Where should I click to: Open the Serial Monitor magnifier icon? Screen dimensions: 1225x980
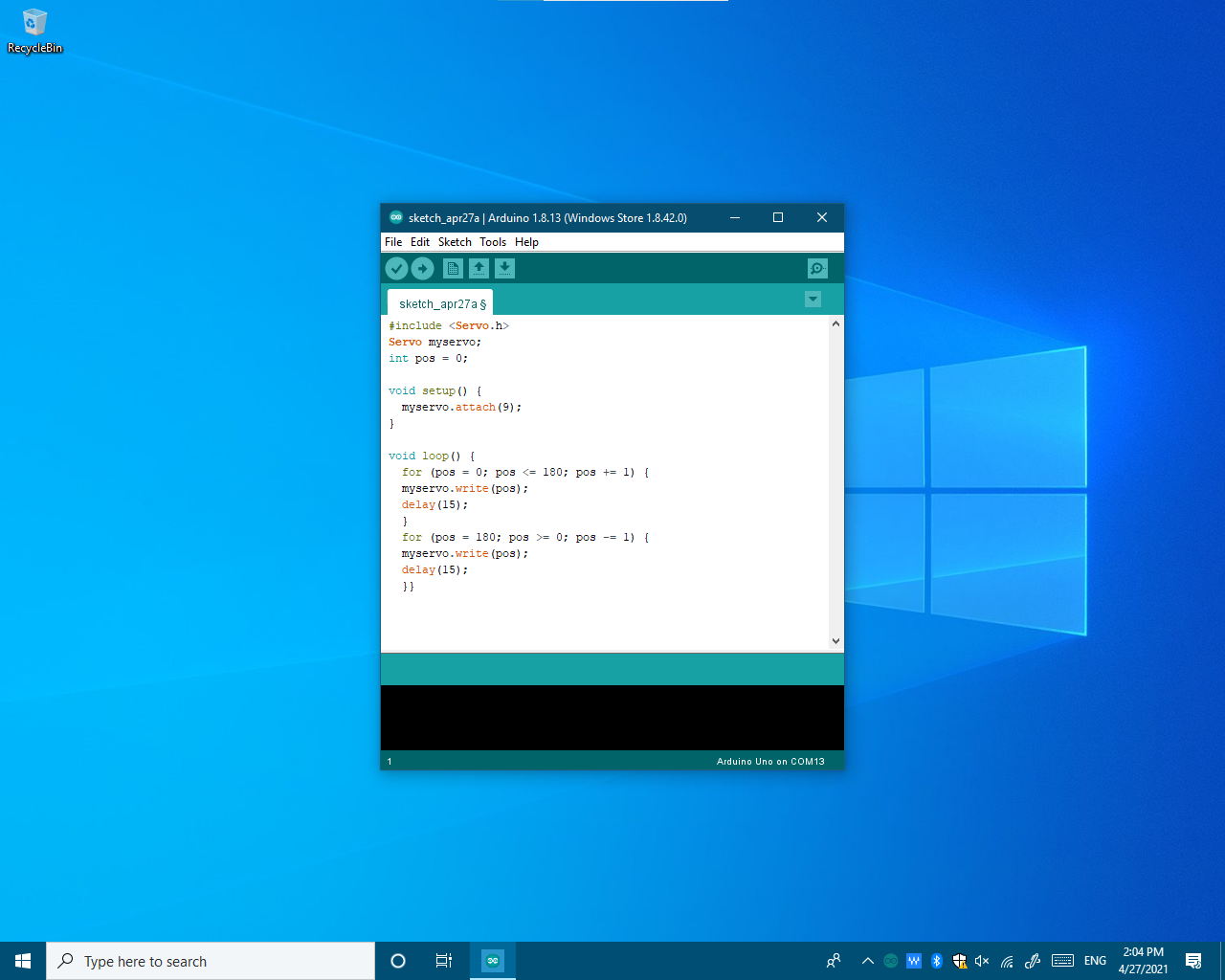point(816,269)
